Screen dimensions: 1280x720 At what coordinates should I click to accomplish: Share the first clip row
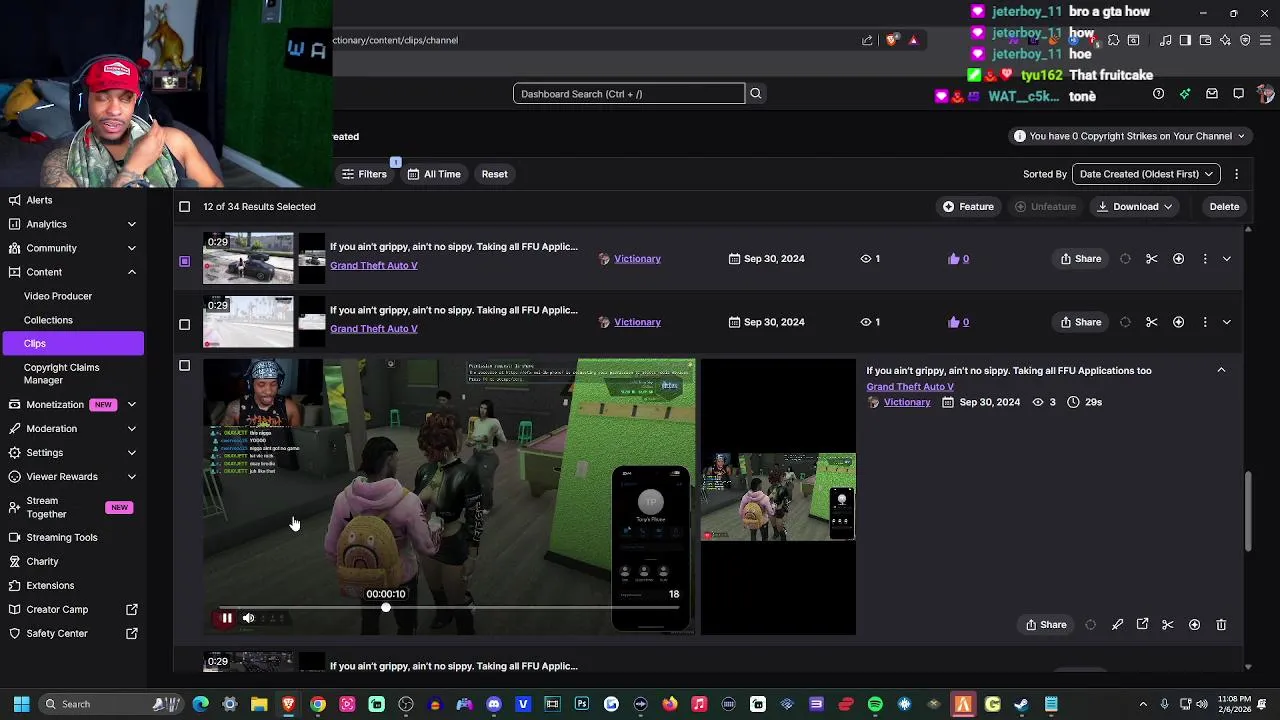click(x=1080, y=259)
